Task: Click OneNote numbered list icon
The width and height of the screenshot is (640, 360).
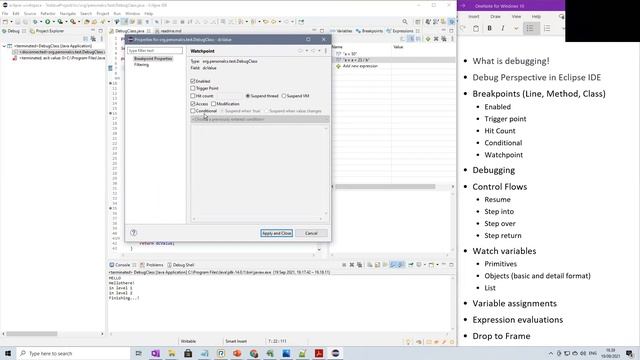Action: [x=547, y=28]
